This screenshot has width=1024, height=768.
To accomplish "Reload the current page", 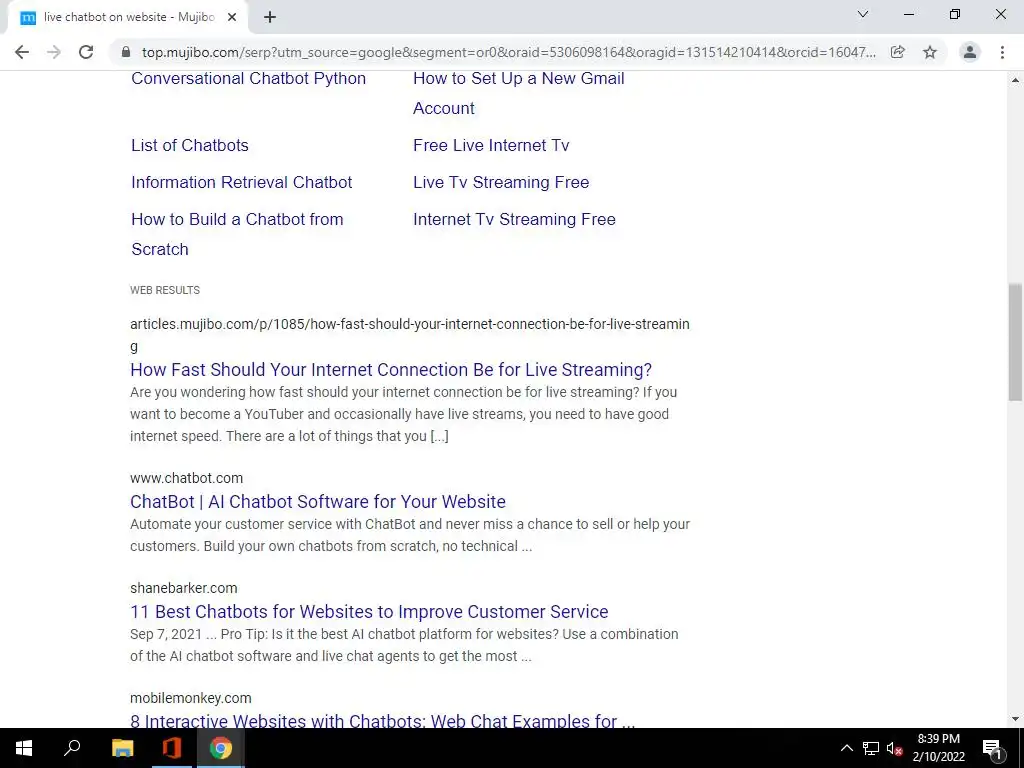I will (86, 52).
